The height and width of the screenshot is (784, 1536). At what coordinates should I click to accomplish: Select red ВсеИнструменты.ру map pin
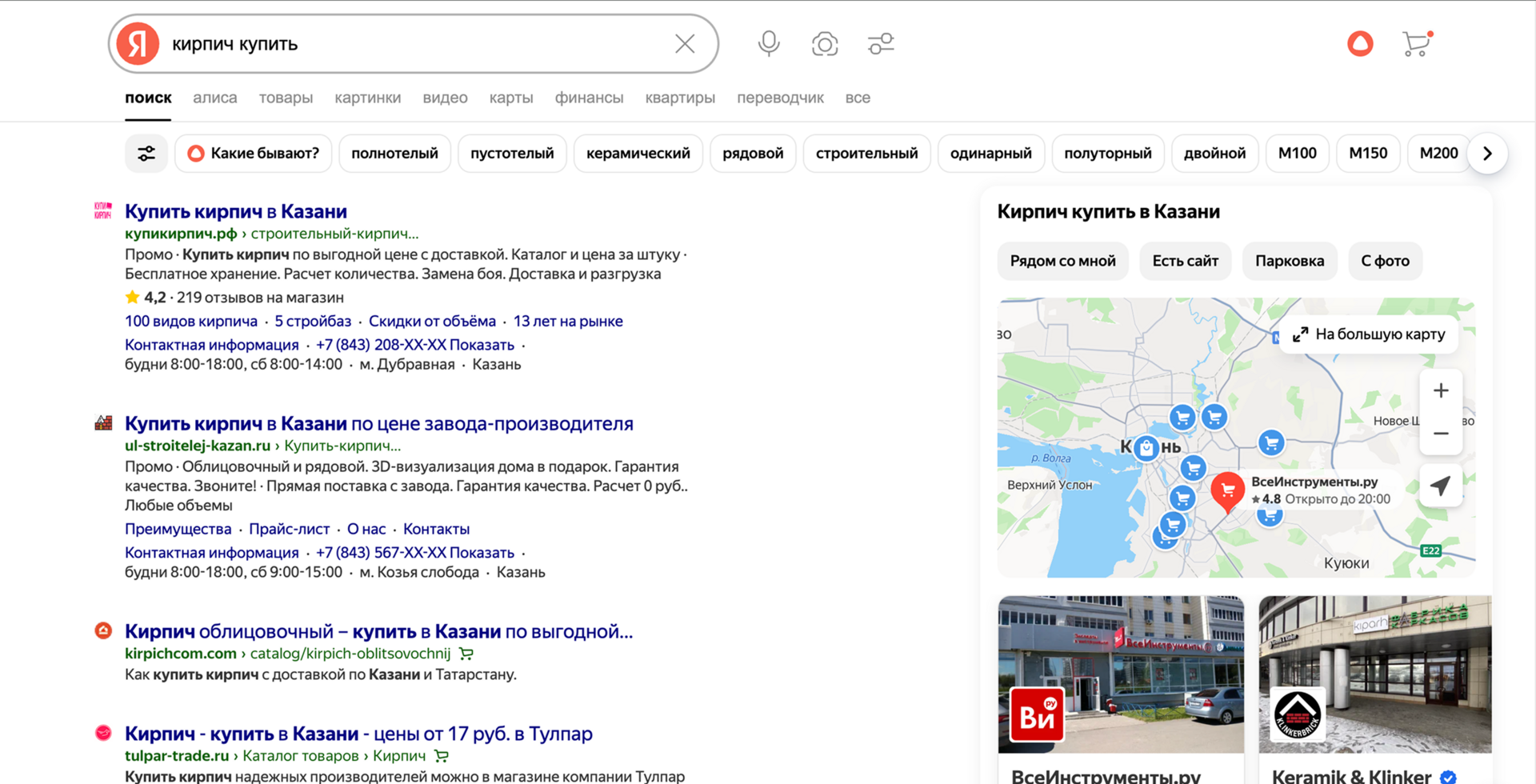(1227, 490)
